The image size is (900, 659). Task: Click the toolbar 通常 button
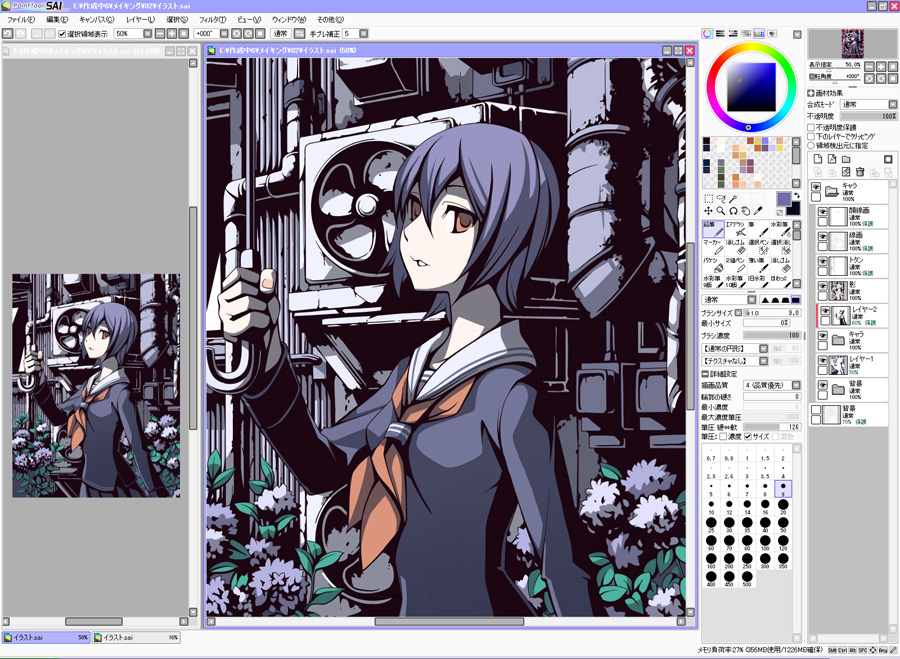tap(280, 34)
